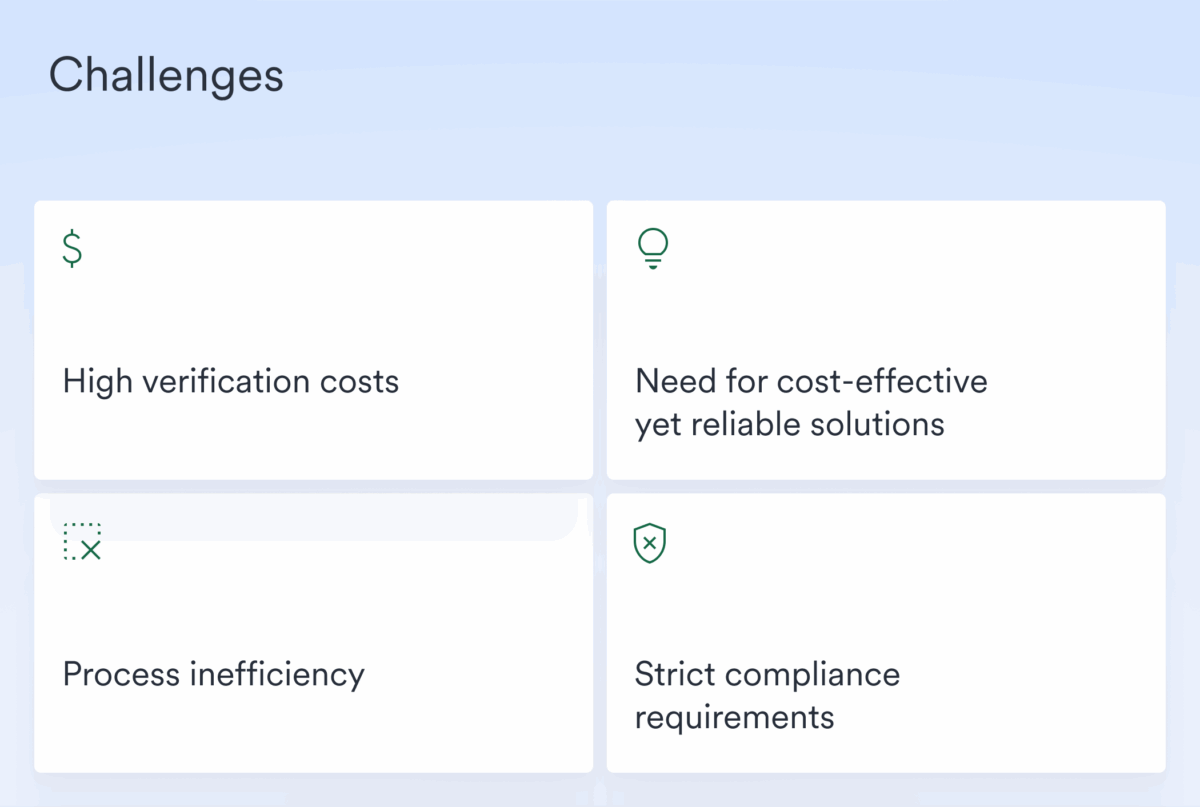Click the lightbulb icon
Screen dimensions: 1200x807
652,249
